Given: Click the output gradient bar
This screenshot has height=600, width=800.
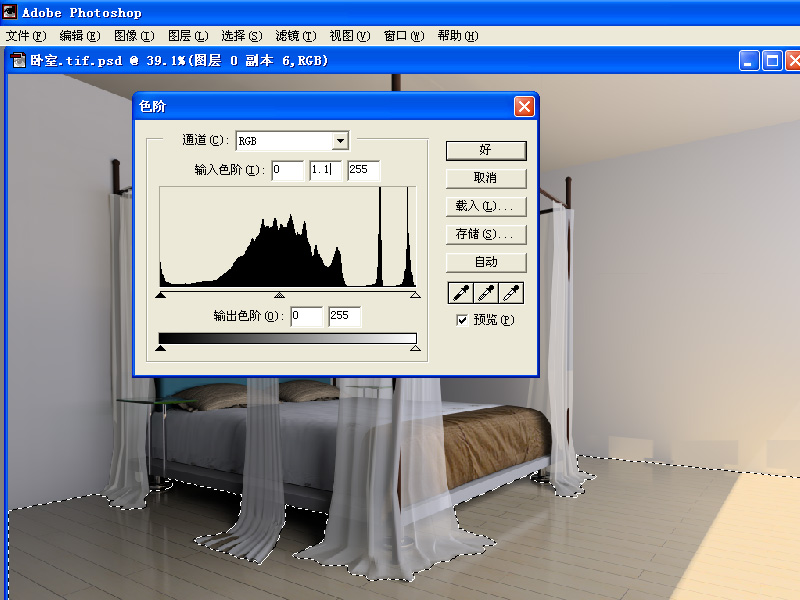Looking at the screenshot, I should coord(288,338).
